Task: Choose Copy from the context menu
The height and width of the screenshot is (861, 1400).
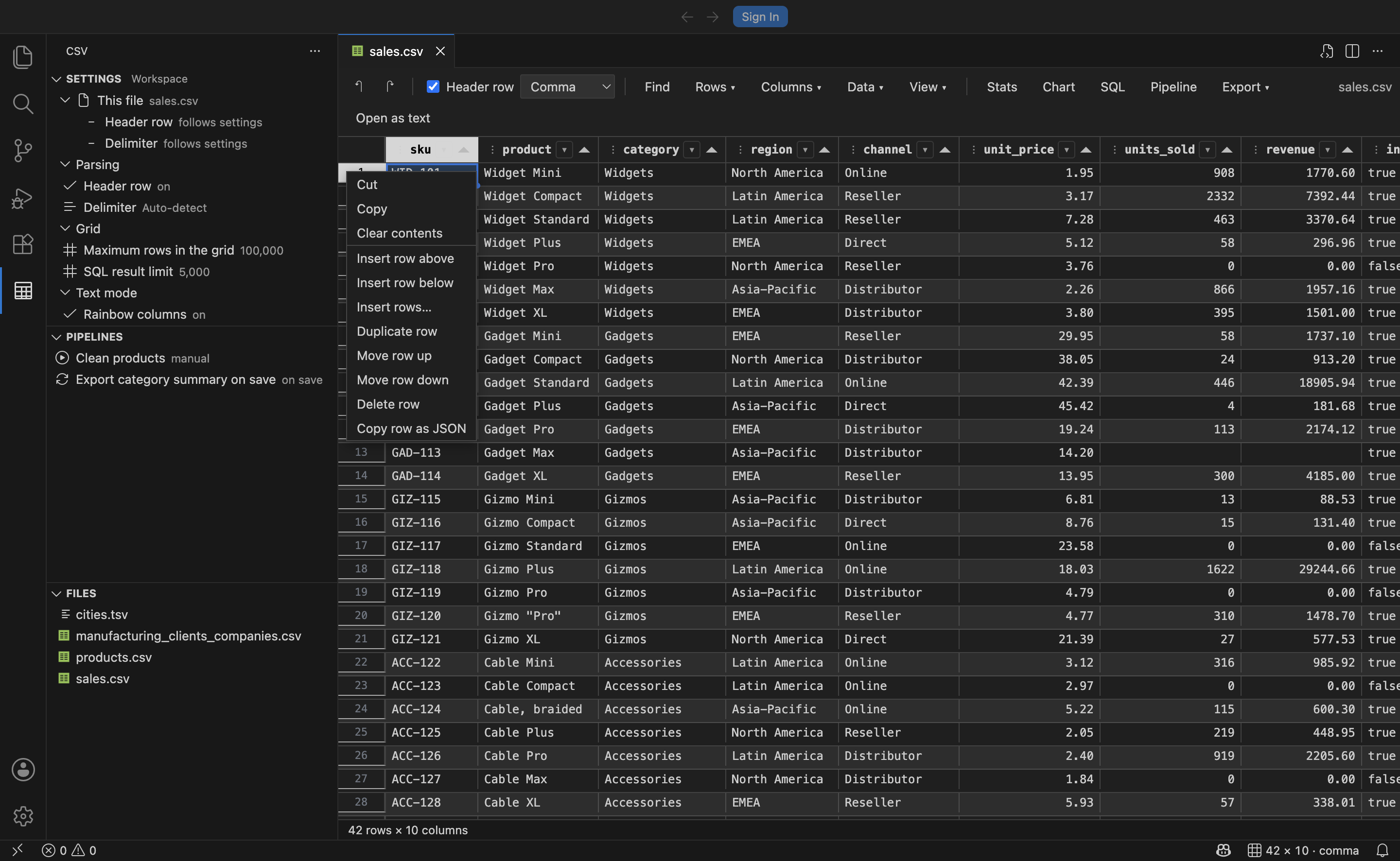Action: [x=411, y=209]
